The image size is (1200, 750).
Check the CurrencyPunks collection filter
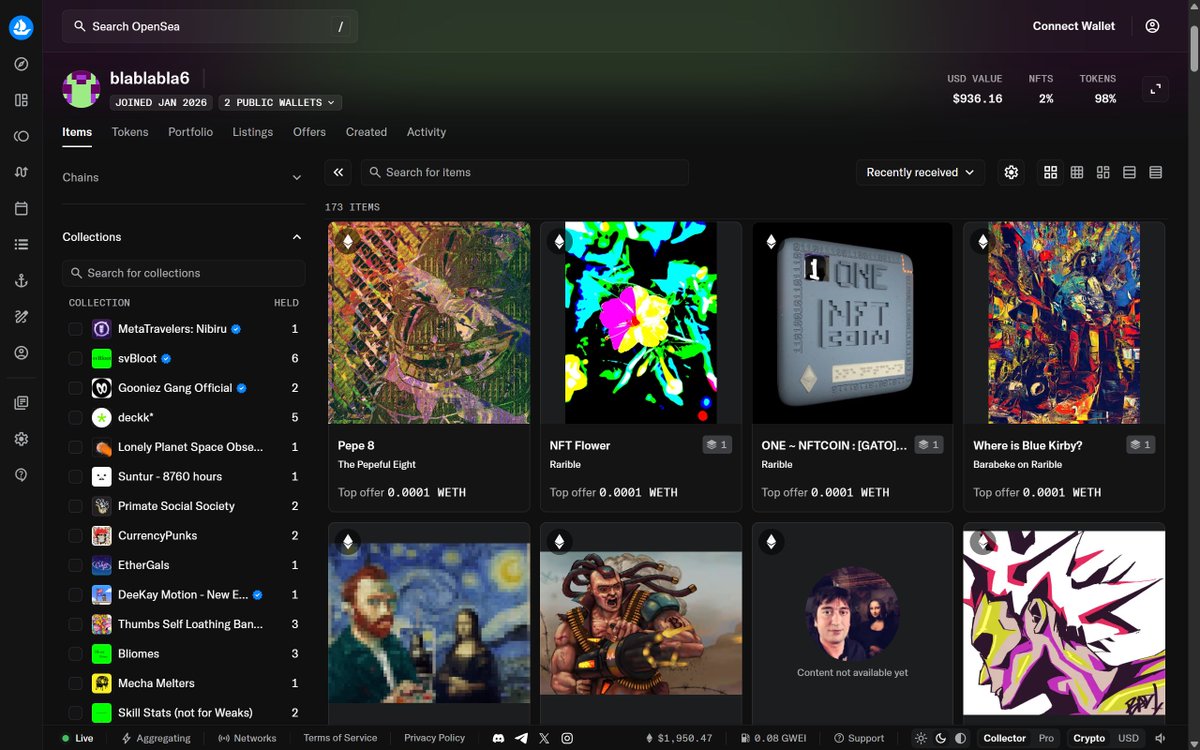(x=75, y=535)
